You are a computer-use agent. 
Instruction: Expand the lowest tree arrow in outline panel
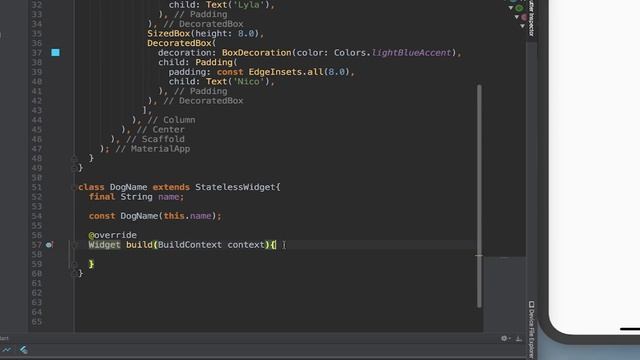[x=522, y=26]
